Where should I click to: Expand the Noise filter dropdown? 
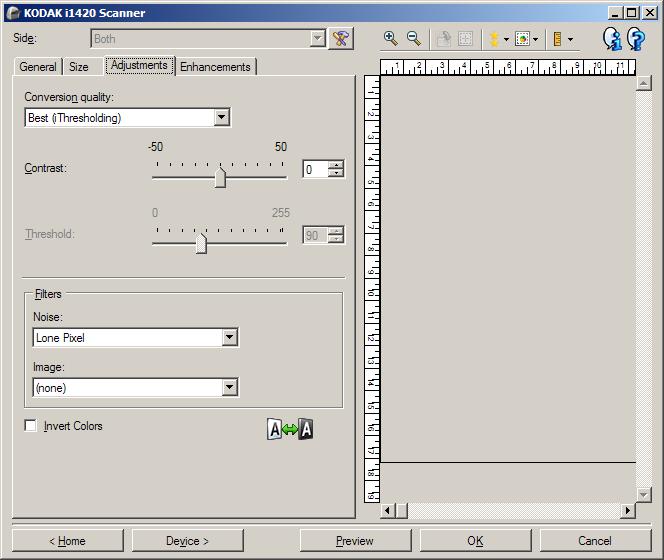(x=230, y=338)
